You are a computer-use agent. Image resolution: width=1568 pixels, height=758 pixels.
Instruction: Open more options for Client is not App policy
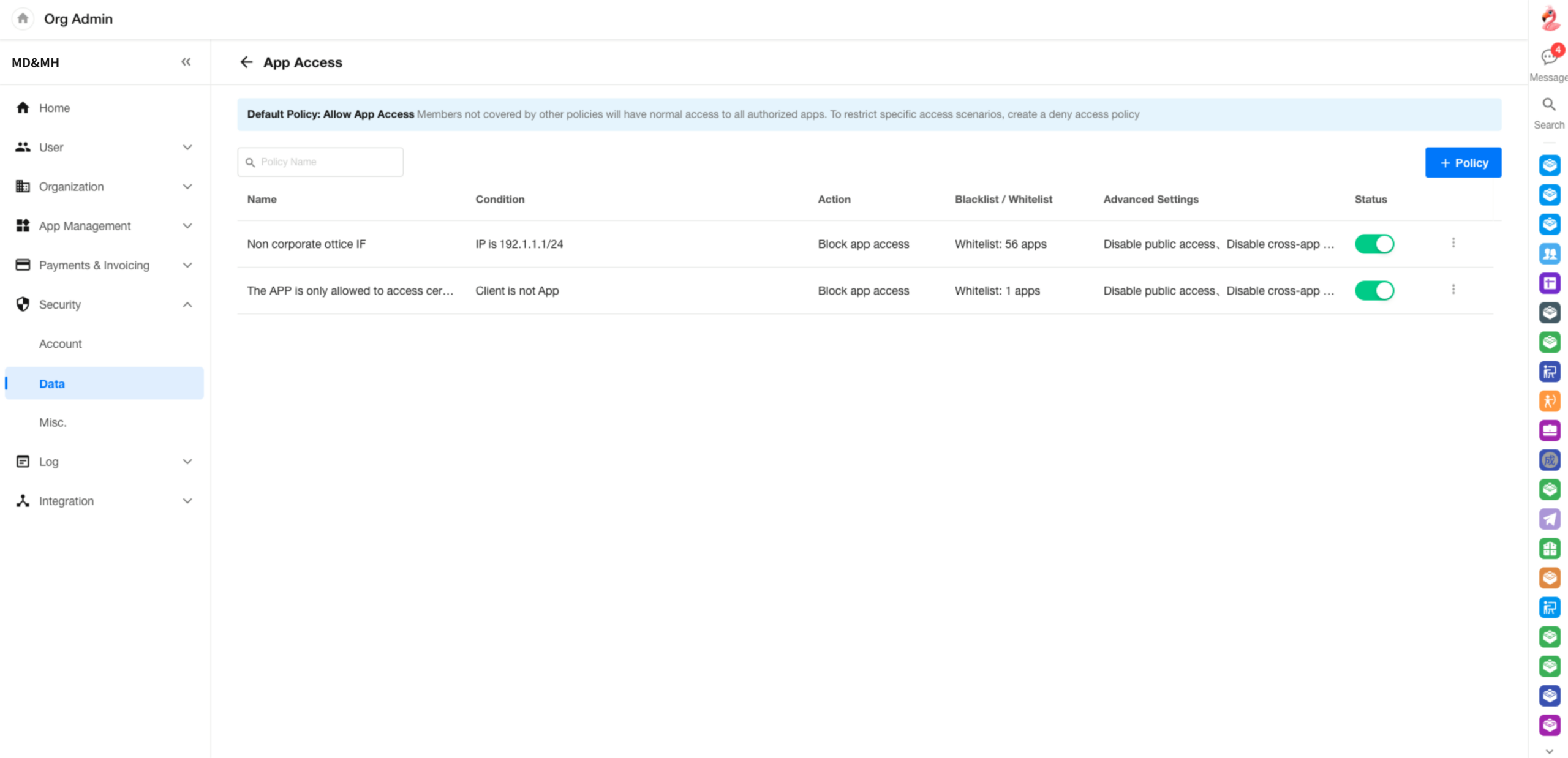(x=1453, y=290)
